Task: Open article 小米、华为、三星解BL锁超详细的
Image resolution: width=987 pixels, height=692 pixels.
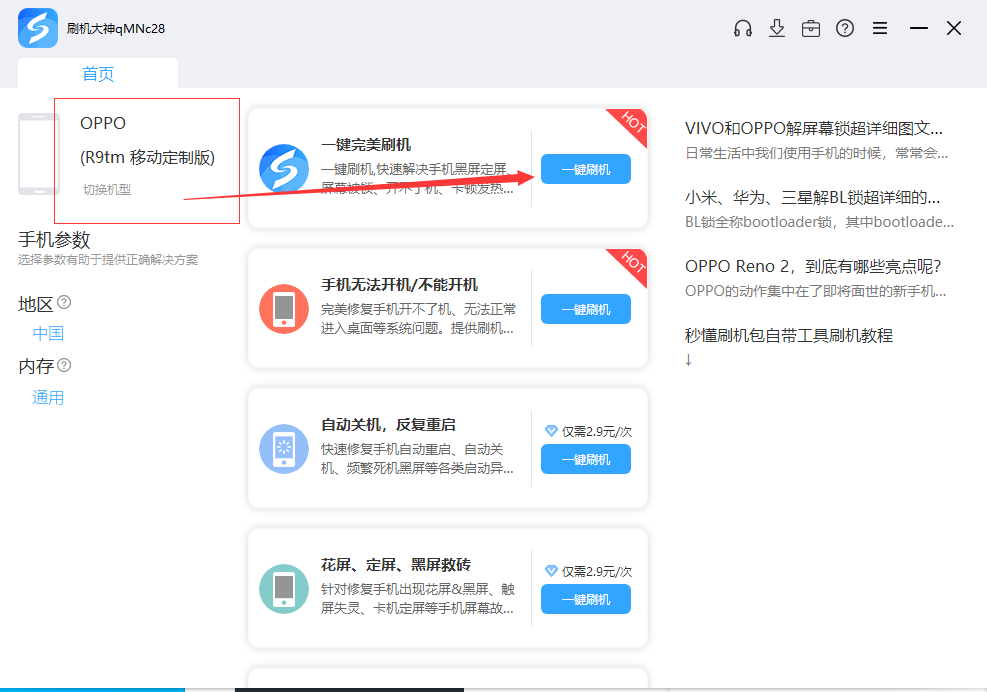Action: point(813,198)
